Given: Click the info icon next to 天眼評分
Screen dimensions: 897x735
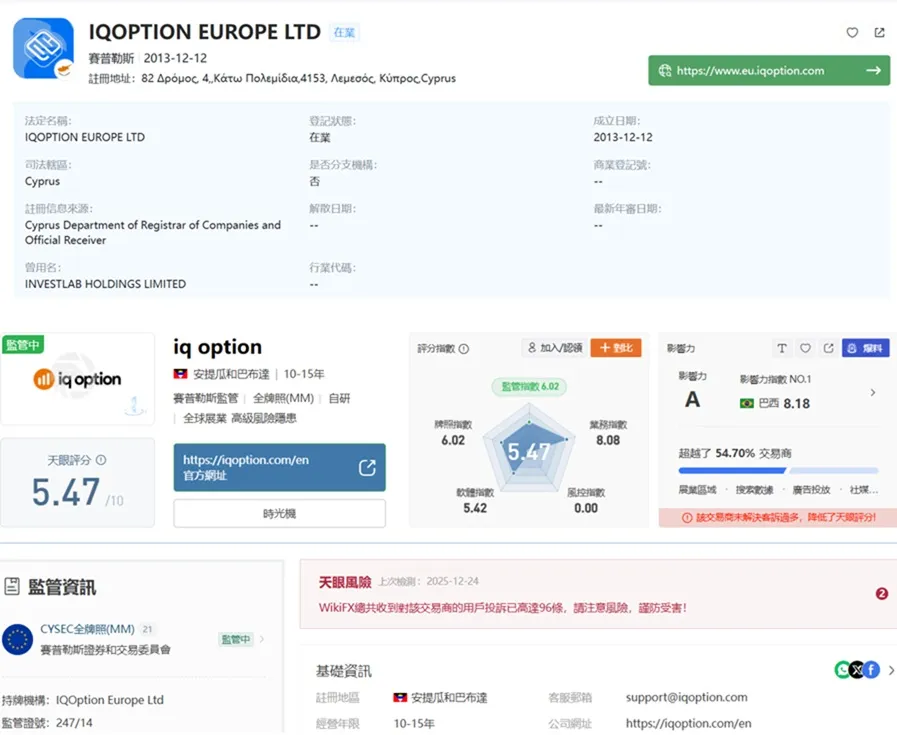Looking at the screenshot, I should tap(101, 460).
